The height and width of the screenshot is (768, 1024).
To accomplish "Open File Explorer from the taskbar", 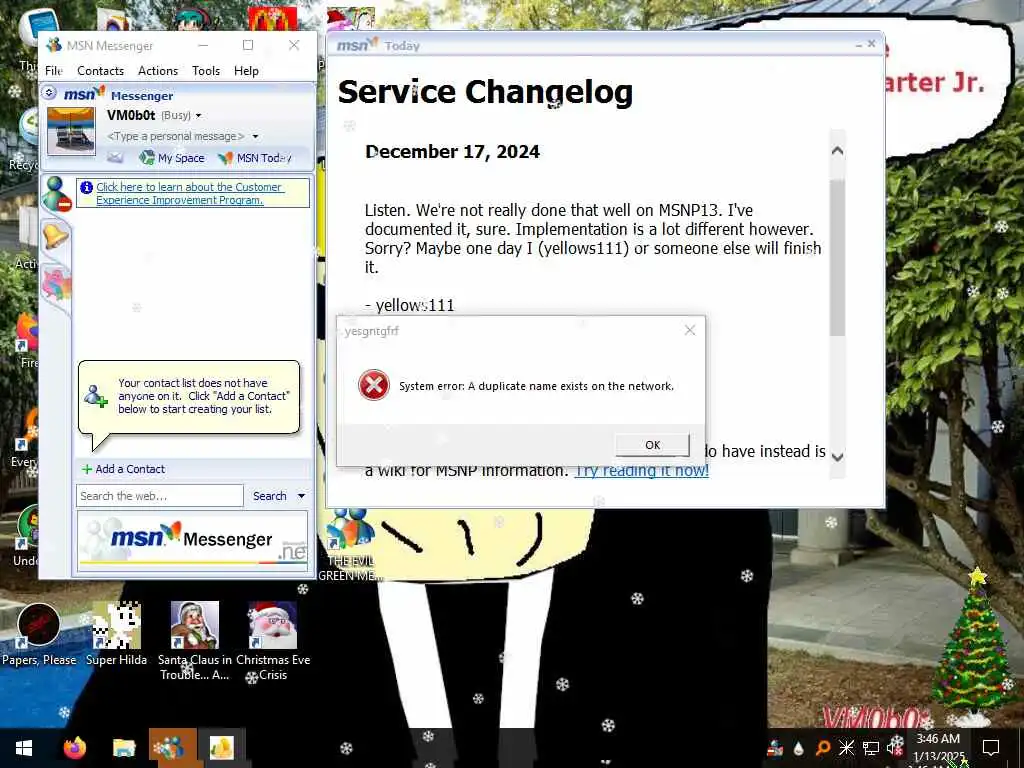I will 123,748.
